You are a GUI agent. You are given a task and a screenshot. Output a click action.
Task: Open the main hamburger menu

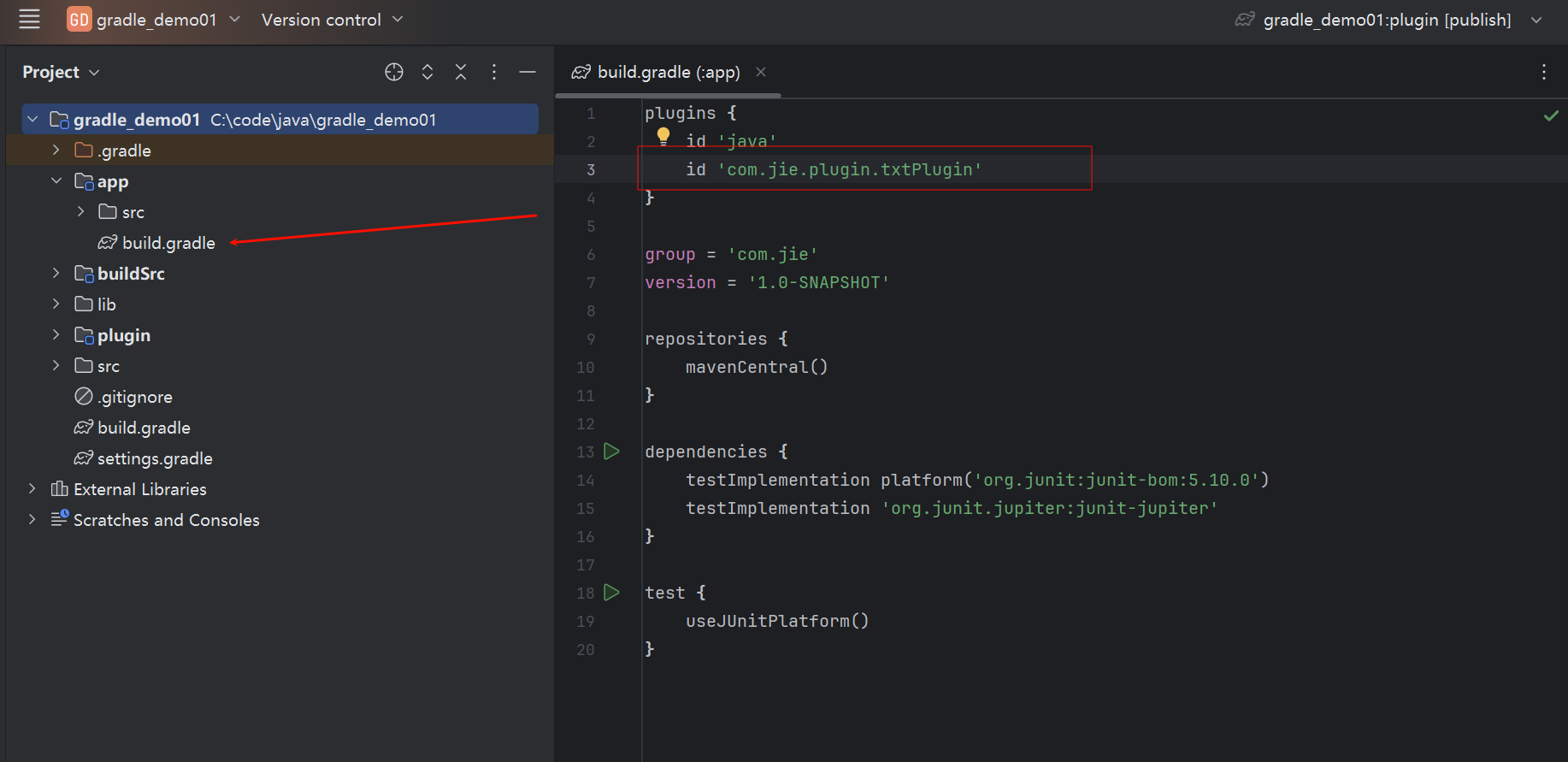(30, 19)
